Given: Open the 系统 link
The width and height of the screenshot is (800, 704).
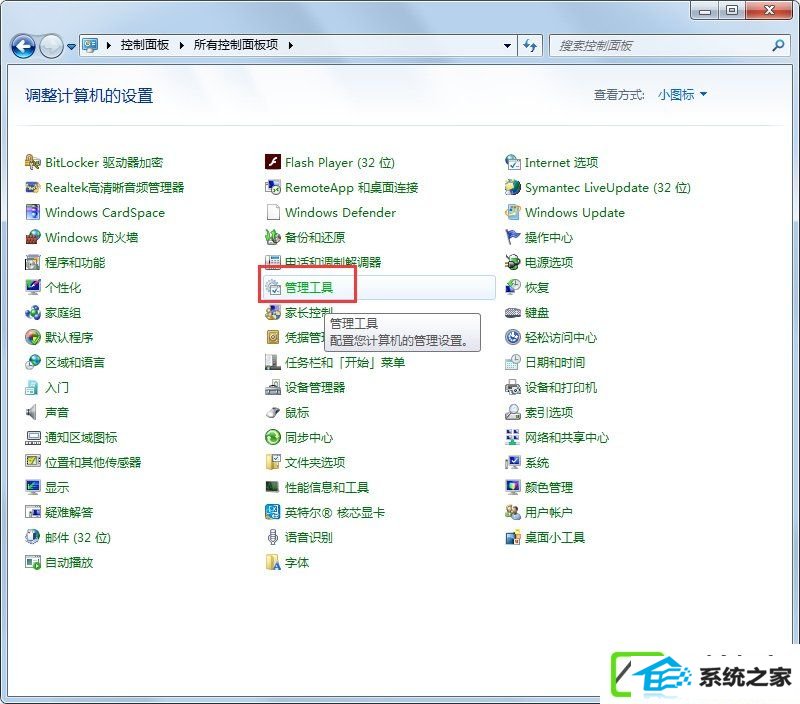Looking at the screenshot, I should (537, 462).
